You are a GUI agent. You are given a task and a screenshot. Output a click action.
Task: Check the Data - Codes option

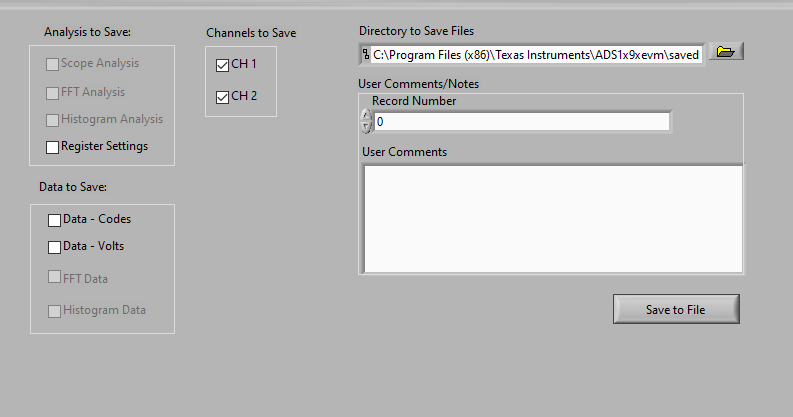(54, 220)
